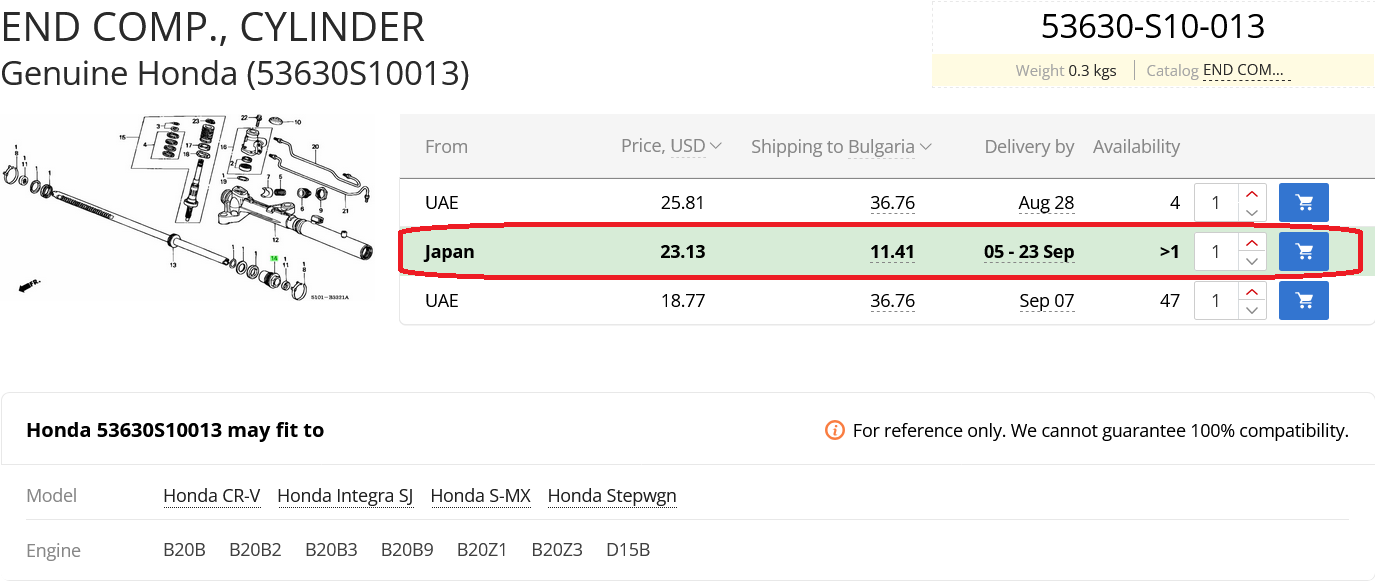
Task: Enlarge the steering cylinder parts diagram
Action: click(187, 208)
